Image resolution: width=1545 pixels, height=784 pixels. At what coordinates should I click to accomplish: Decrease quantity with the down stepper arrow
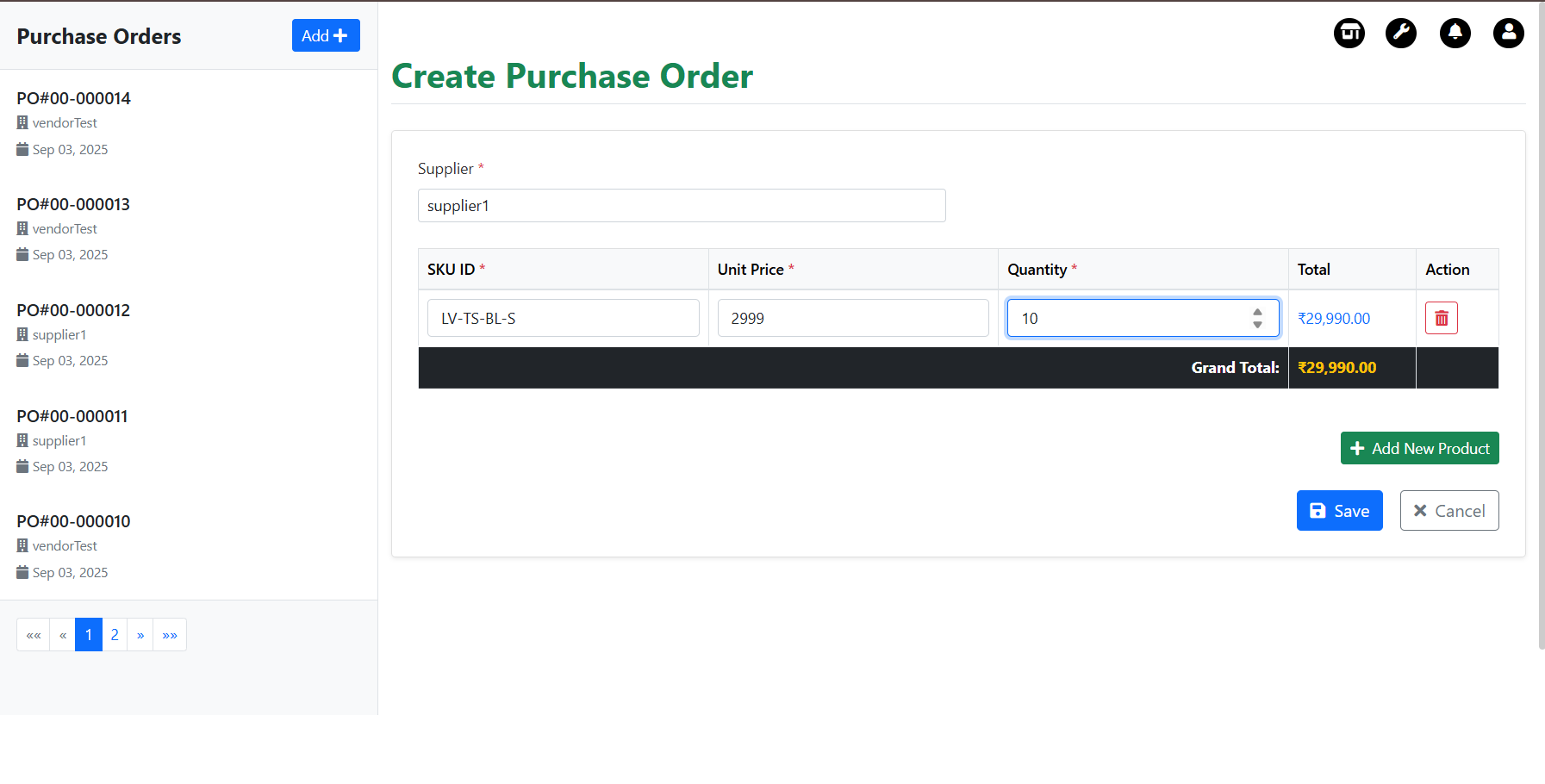[1257, 325]
